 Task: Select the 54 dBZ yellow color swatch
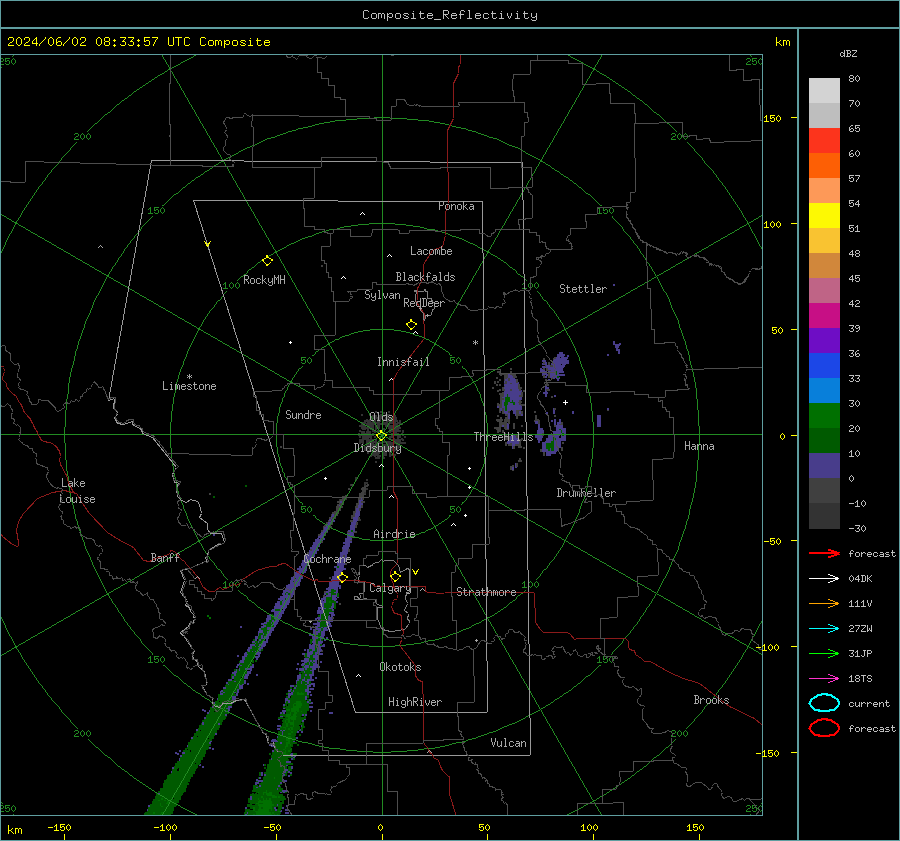click(x=824, y=215)
